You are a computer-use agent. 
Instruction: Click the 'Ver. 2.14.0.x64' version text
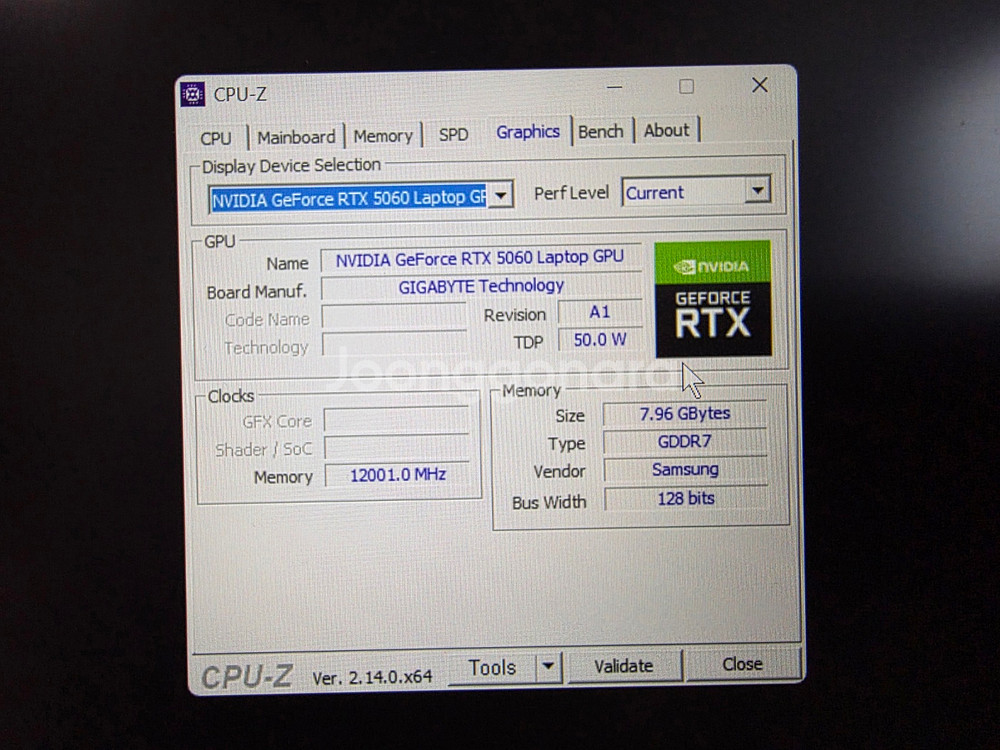click(372, 677)
